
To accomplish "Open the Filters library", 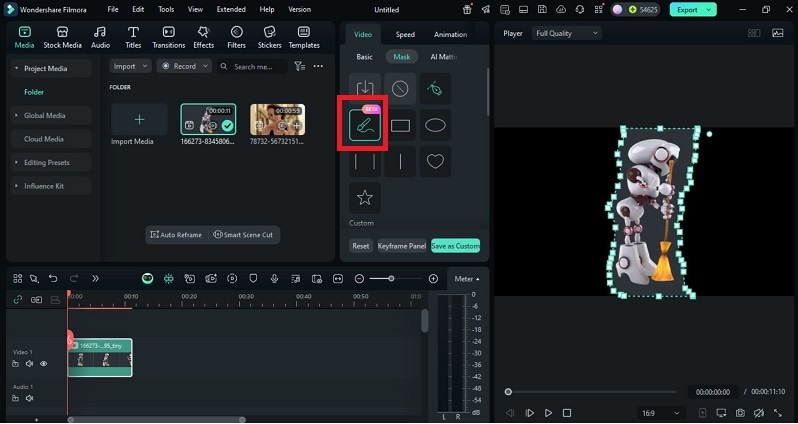I will point(237,38).
